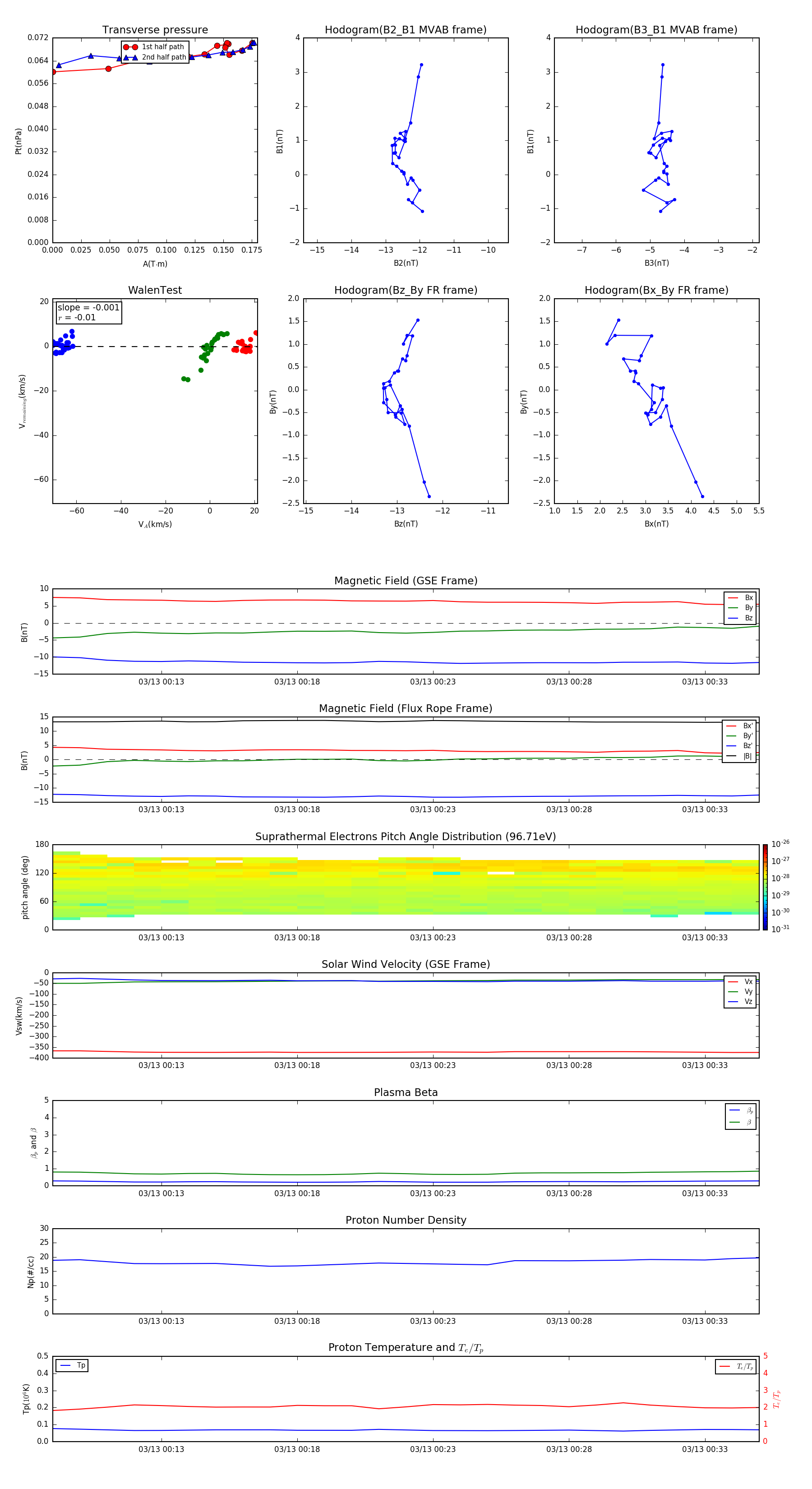Image resolution: width=812 pixels, height=1489 pixels.
Task: Click the 'Bx(nT)' x-axis label
Action: coord(656,524)
